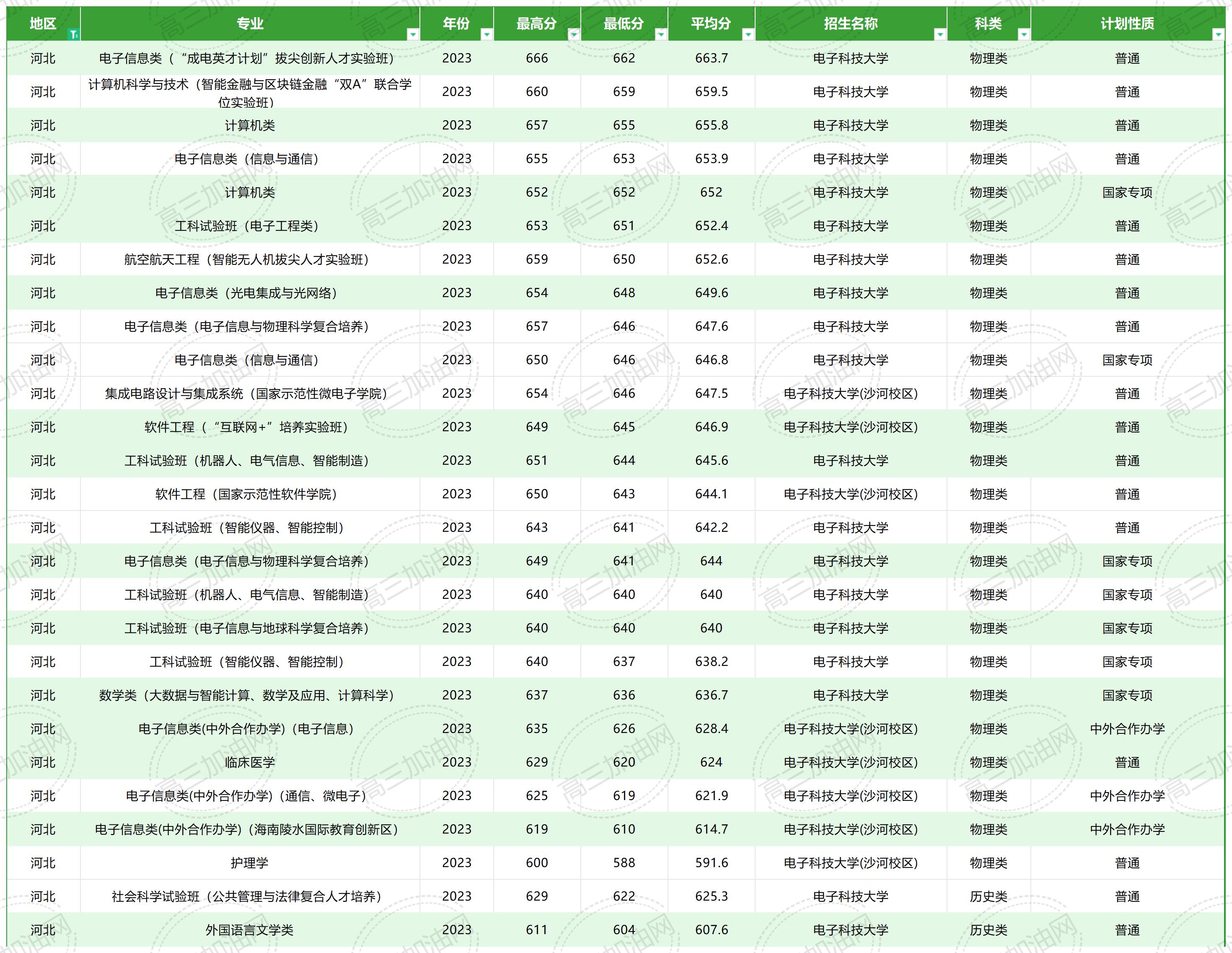Select the 614.7 average score cell
The image size is (1232, 953).
pos(712,829)
